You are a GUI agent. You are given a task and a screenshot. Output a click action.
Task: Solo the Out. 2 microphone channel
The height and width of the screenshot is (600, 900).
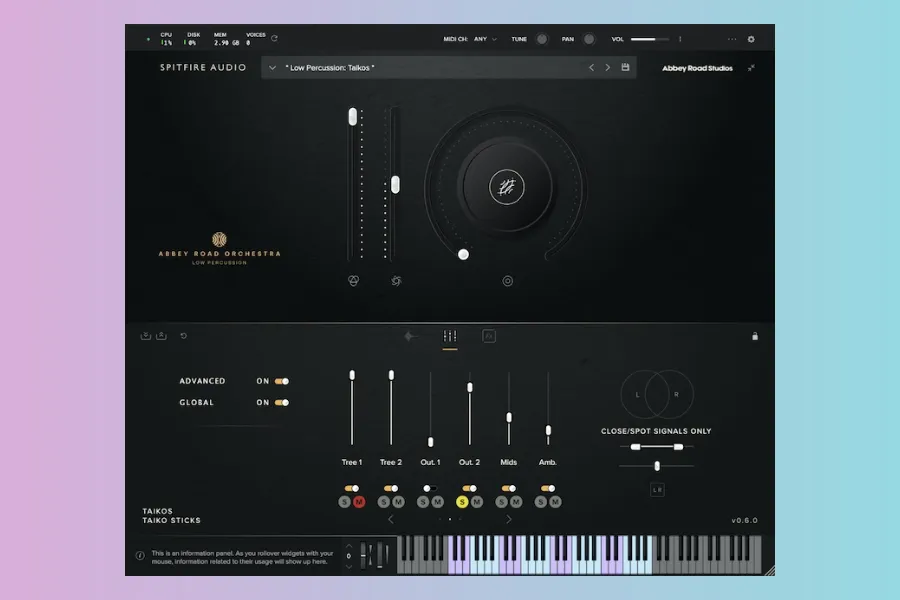[463, 502]
